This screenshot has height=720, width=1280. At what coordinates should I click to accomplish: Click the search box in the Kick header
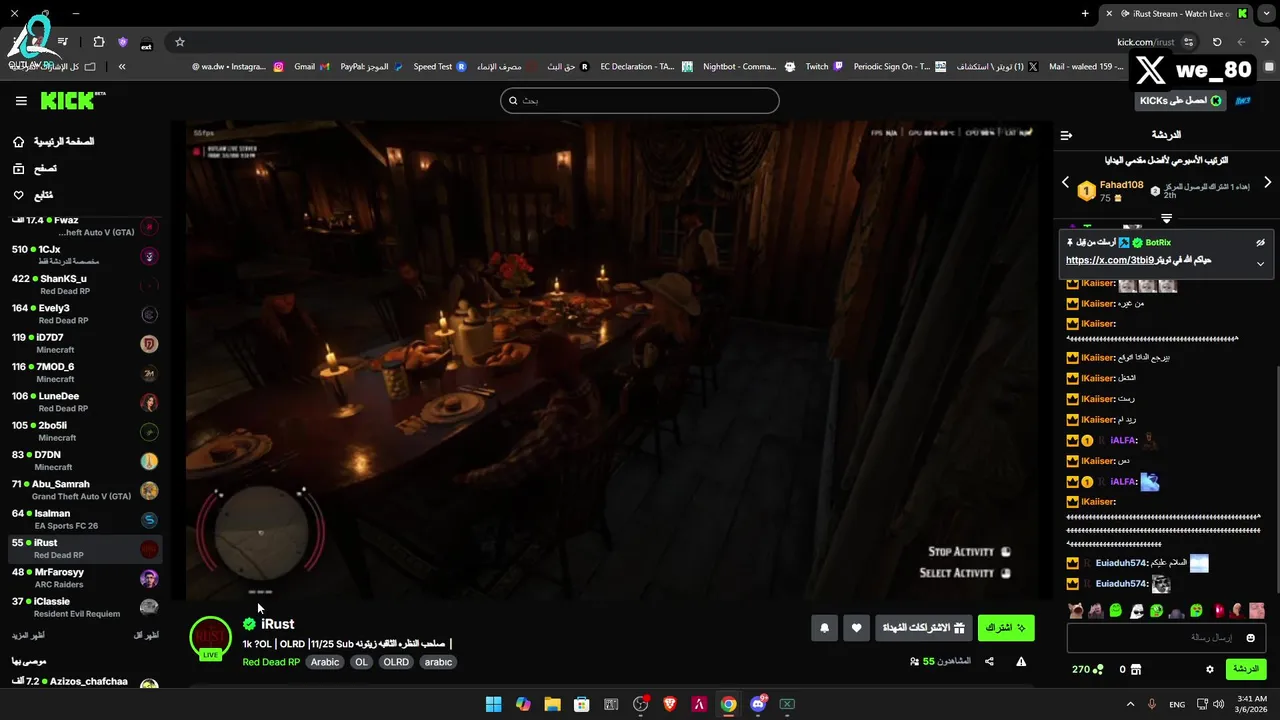point(640,100)
